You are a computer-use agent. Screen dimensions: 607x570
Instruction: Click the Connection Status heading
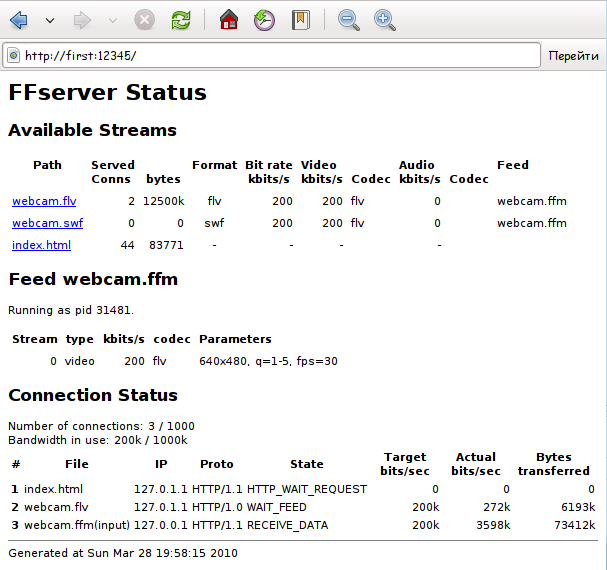[93, 395]
